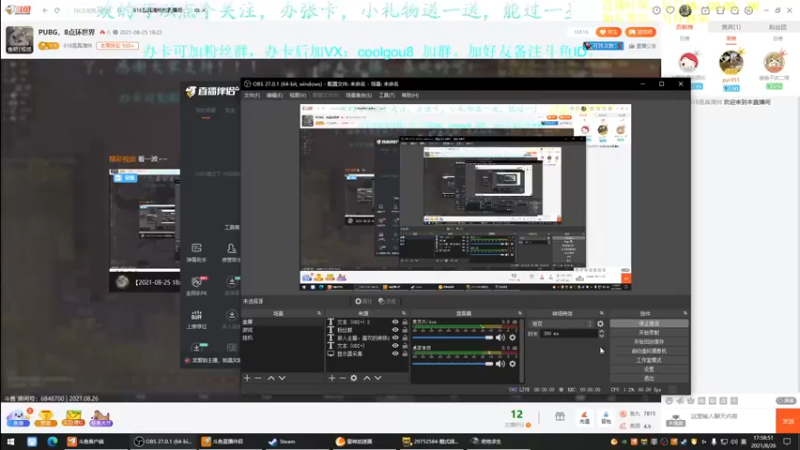Click the 启动虚拟摄像机 button
Image resolution: width=800 pixels, height=450 pixels.
coord(649,351)
